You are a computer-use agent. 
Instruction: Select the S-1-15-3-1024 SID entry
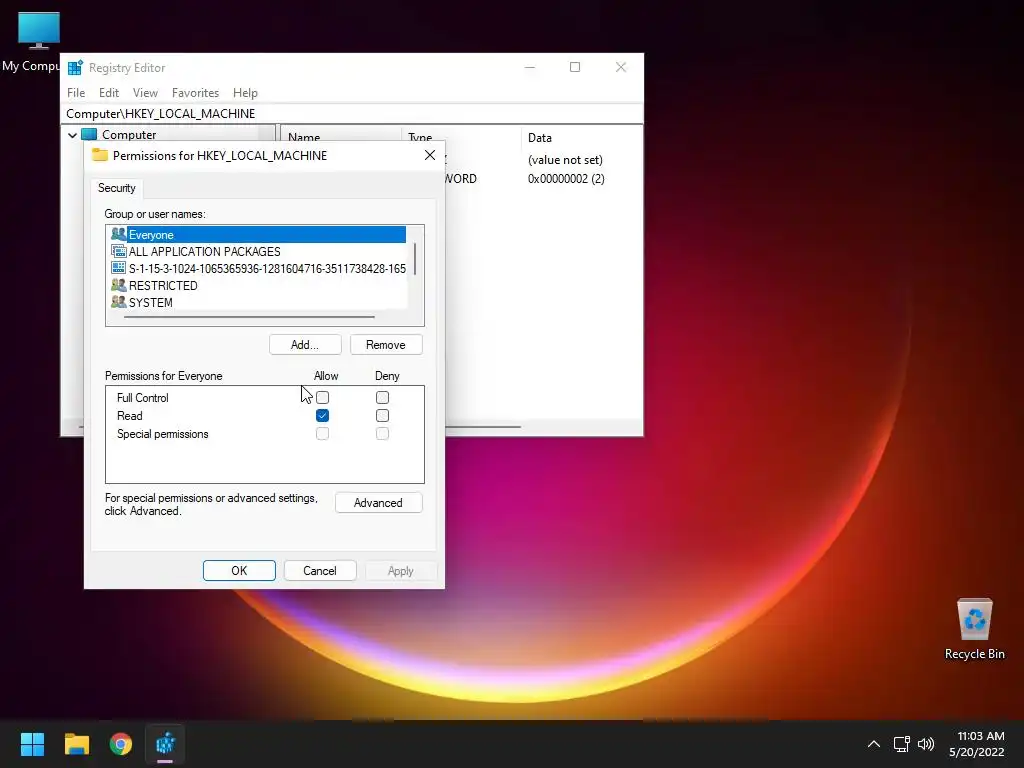coord(258,268)
